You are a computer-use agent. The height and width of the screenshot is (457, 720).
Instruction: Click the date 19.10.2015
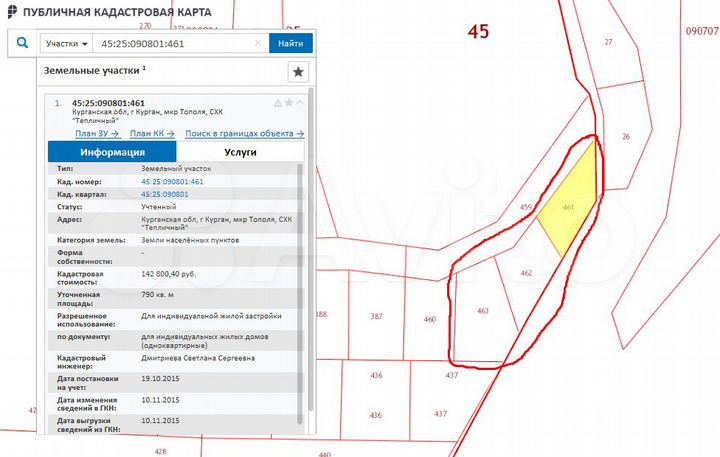(160, 378)
